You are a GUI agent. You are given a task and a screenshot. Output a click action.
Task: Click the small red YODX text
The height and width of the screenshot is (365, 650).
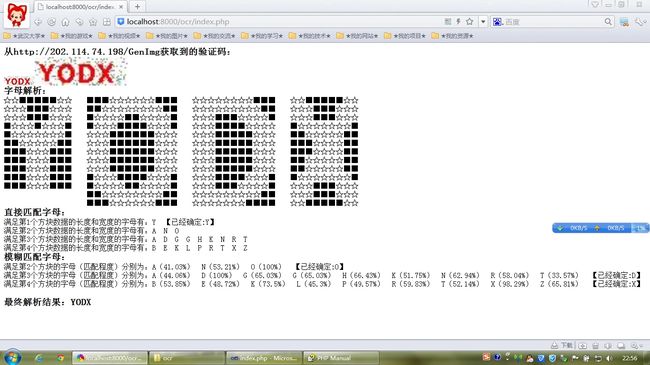(17, 81)
